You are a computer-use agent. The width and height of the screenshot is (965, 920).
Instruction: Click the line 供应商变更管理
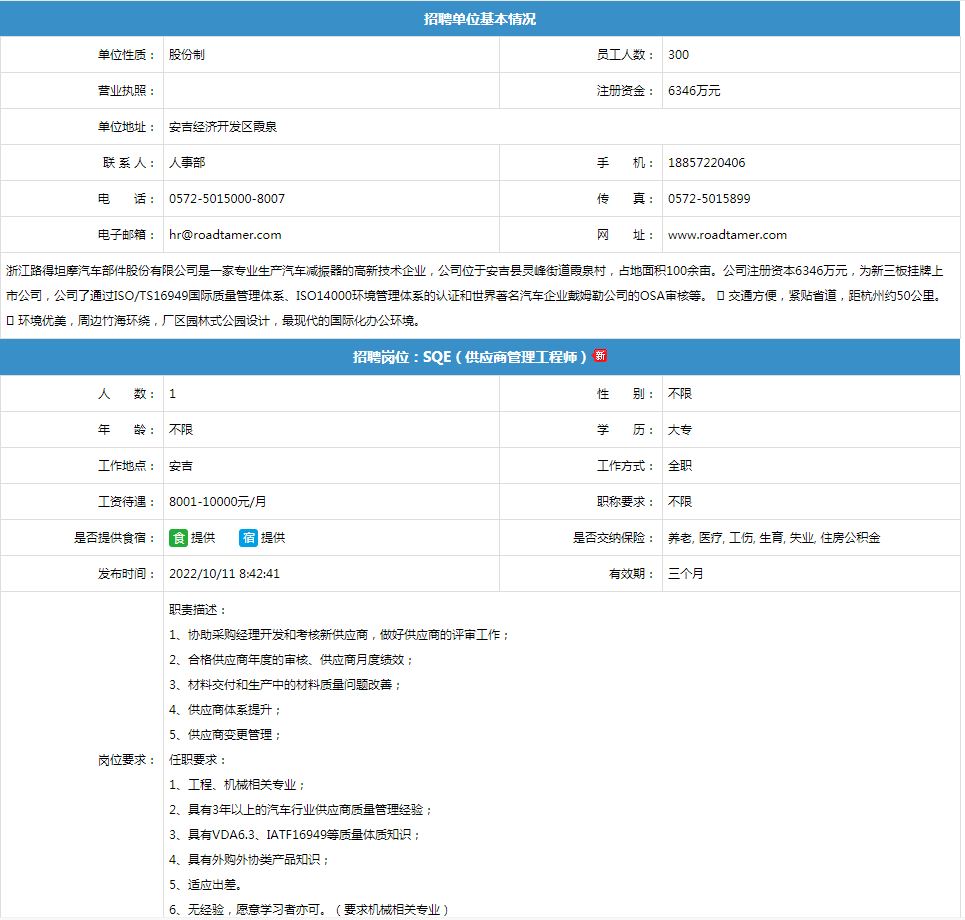point(226,735)
